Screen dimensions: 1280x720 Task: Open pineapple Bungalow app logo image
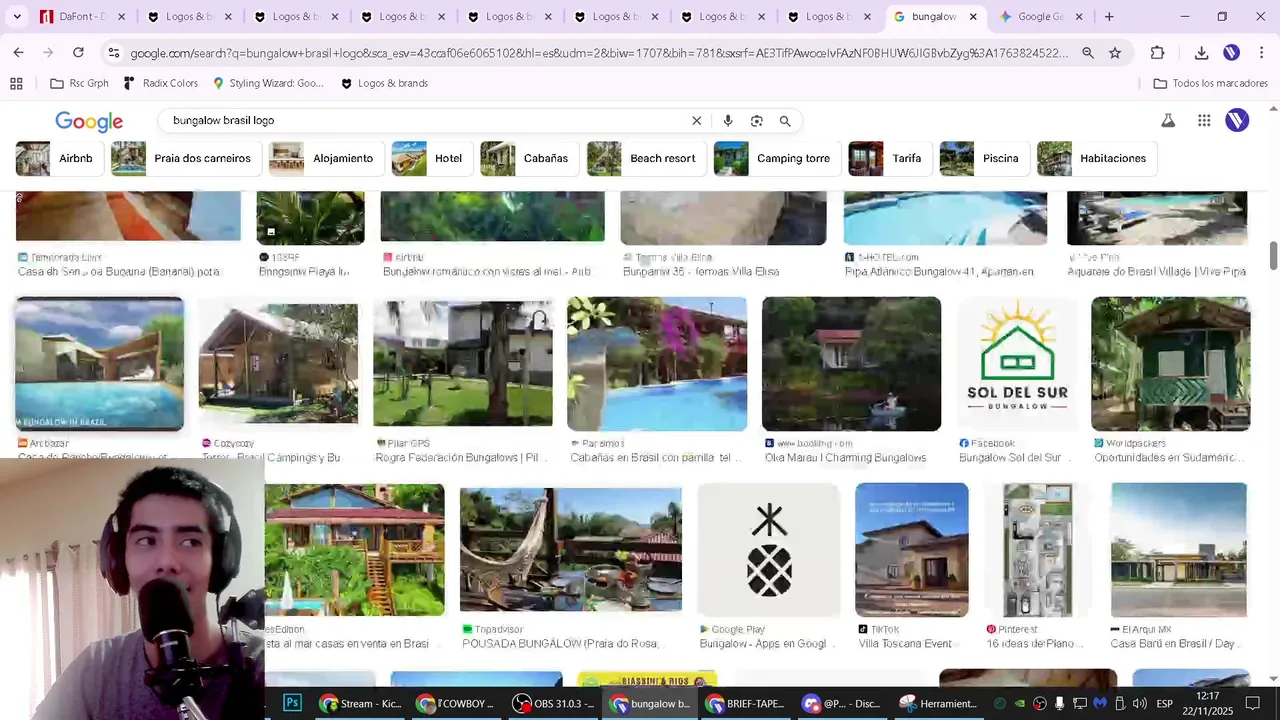pyautogui.click(x=769, y=550)
